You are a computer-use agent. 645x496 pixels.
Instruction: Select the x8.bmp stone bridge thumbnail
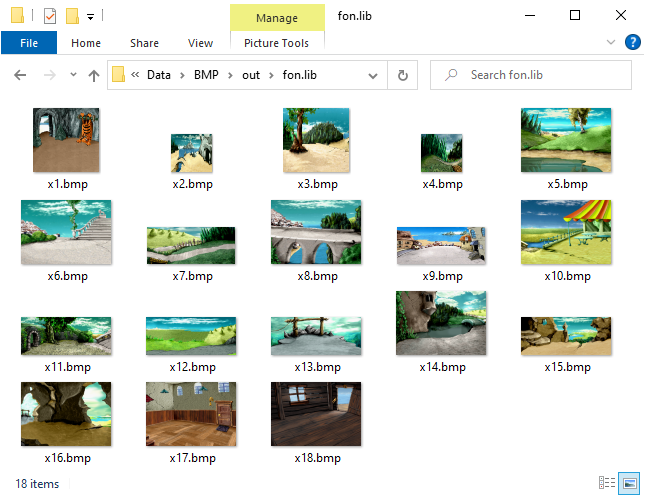(316, 232)
